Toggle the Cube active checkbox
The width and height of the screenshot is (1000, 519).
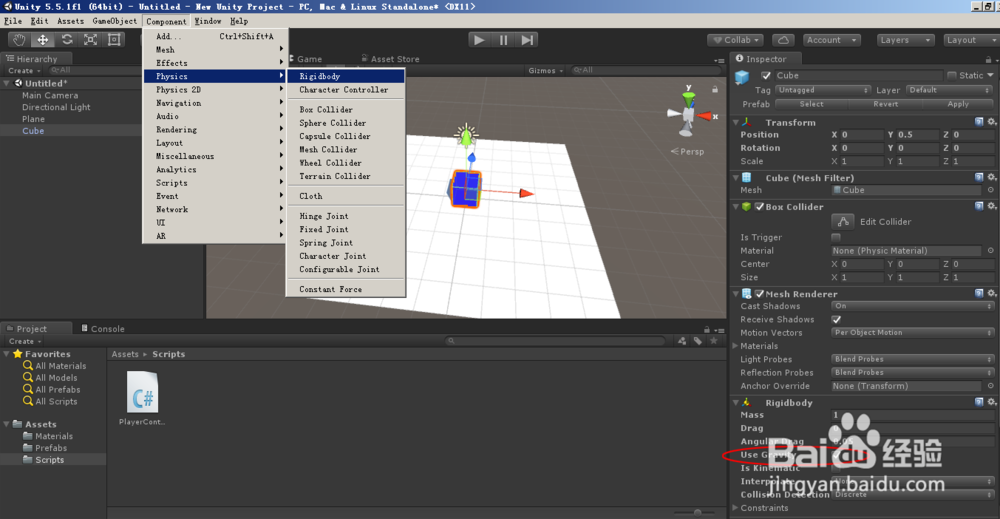pos(766,75)
